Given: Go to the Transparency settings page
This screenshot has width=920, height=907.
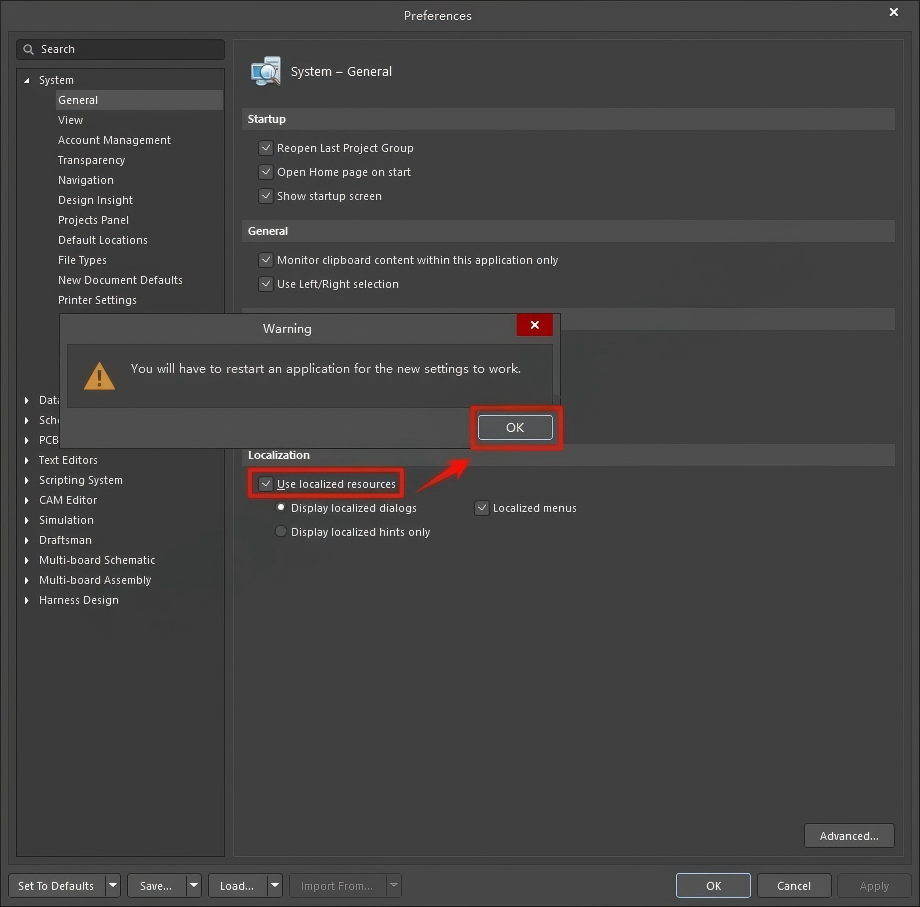Looking at the screenshot, I should (x=92, y=160).
